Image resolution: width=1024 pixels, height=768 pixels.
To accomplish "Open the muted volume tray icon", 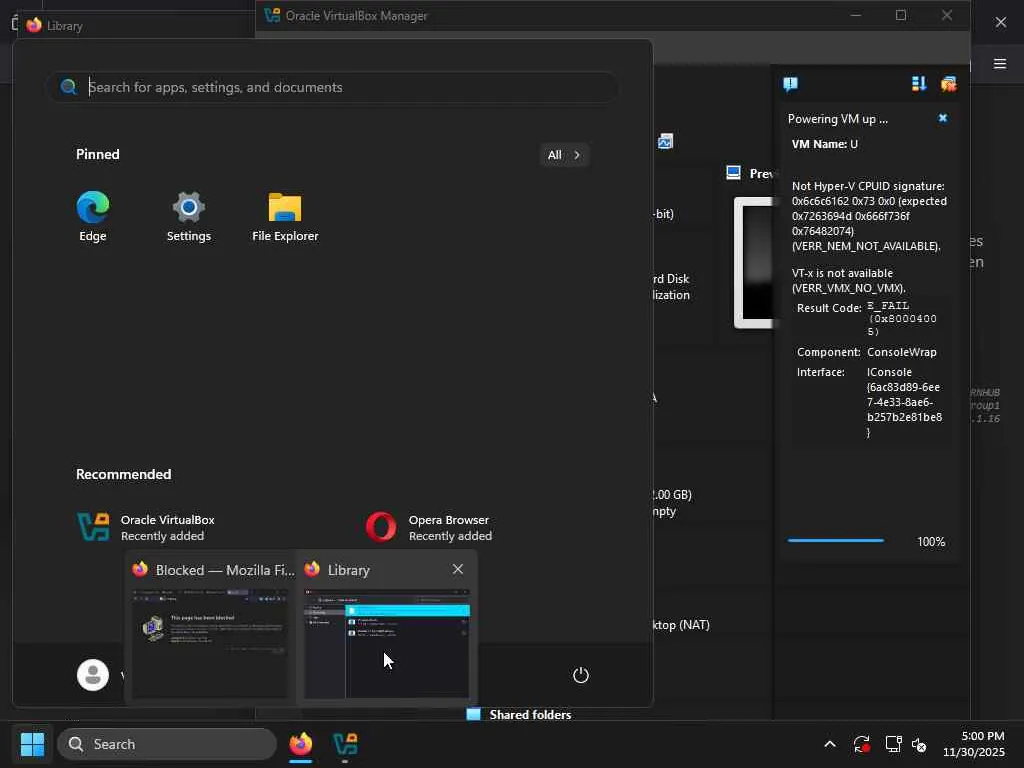I will tap(920, 744).
